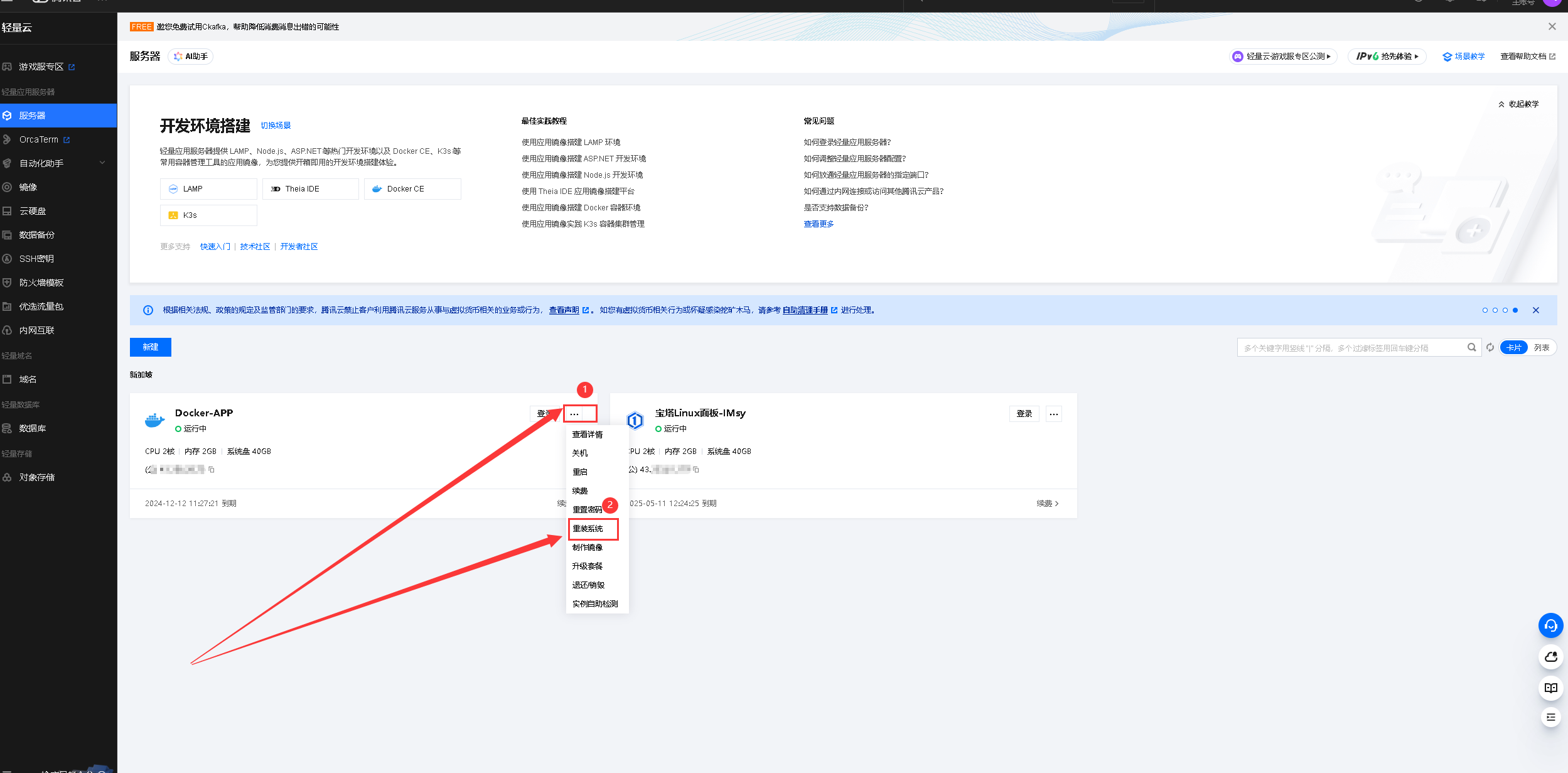The height and width of the screenshot is (773, 1568).
Task: Open the 查看更多 link under 常见问题
Action: pos(819,224)
